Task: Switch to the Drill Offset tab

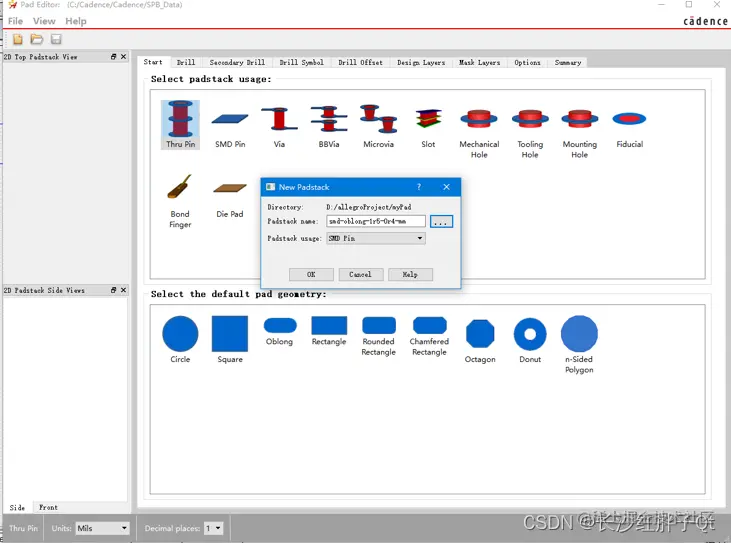Action: tap(360, 62)
